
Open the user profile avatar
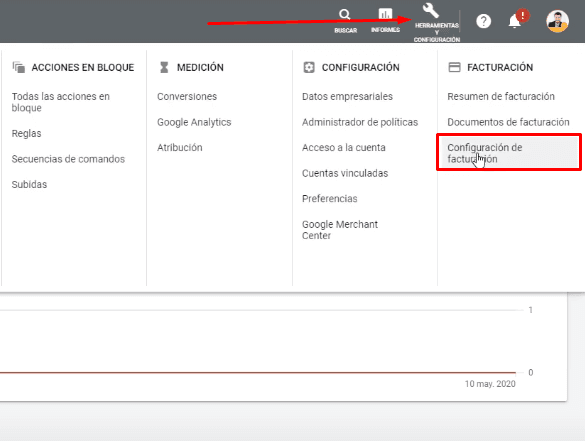(x=557, y=21)
